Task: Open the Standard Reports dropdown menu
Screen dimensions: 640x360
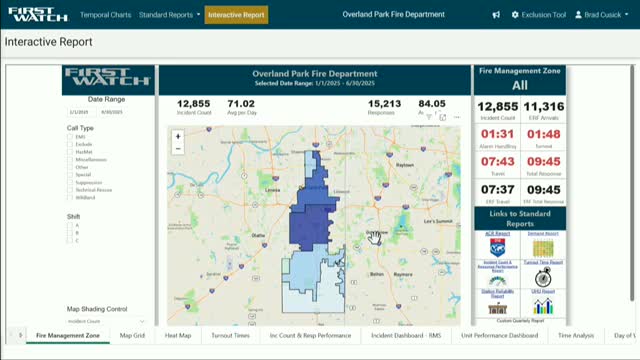Action: (169, 15)
